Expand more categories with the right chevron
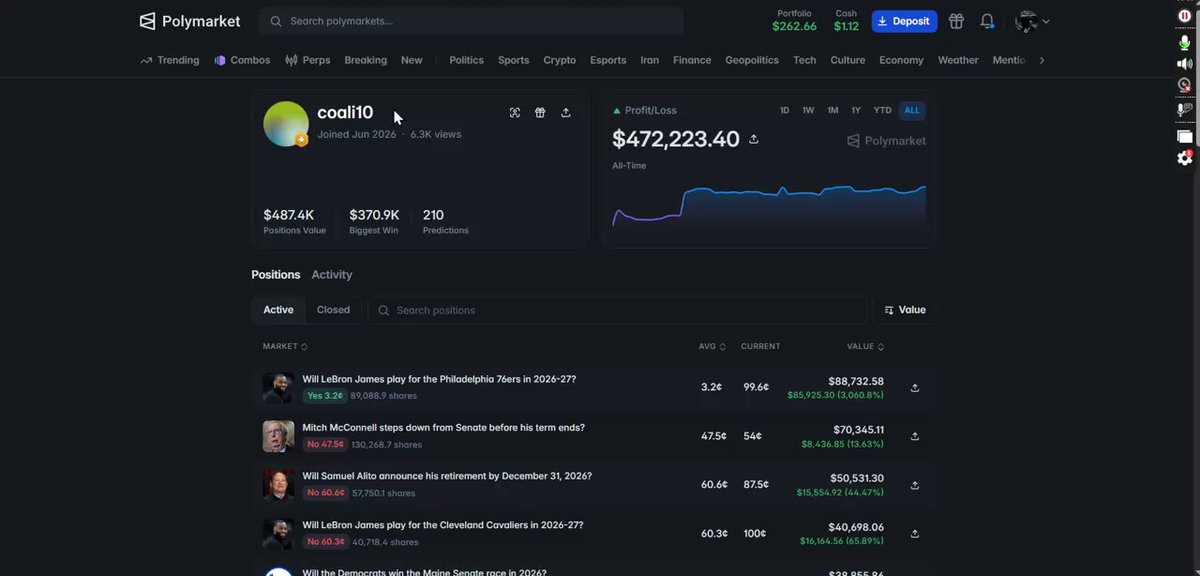Image resolution: width=1200 pixels, height=576 pixels. click(1042, 60)
